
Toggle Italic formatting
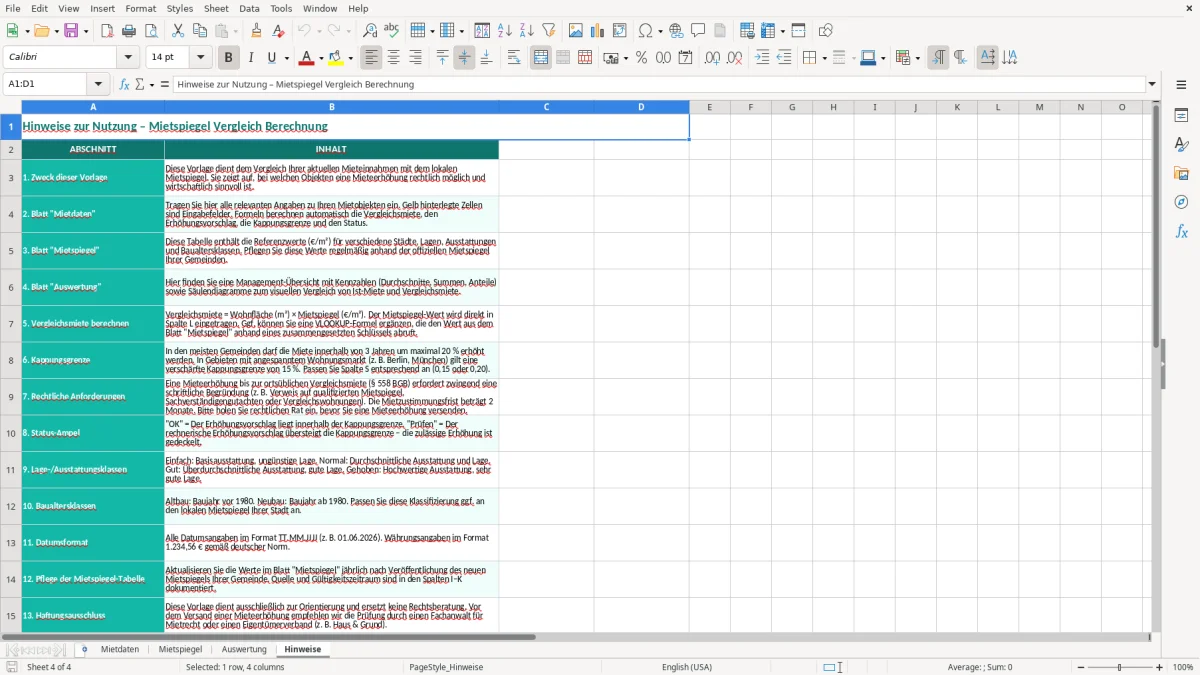(x=251, y=58)
